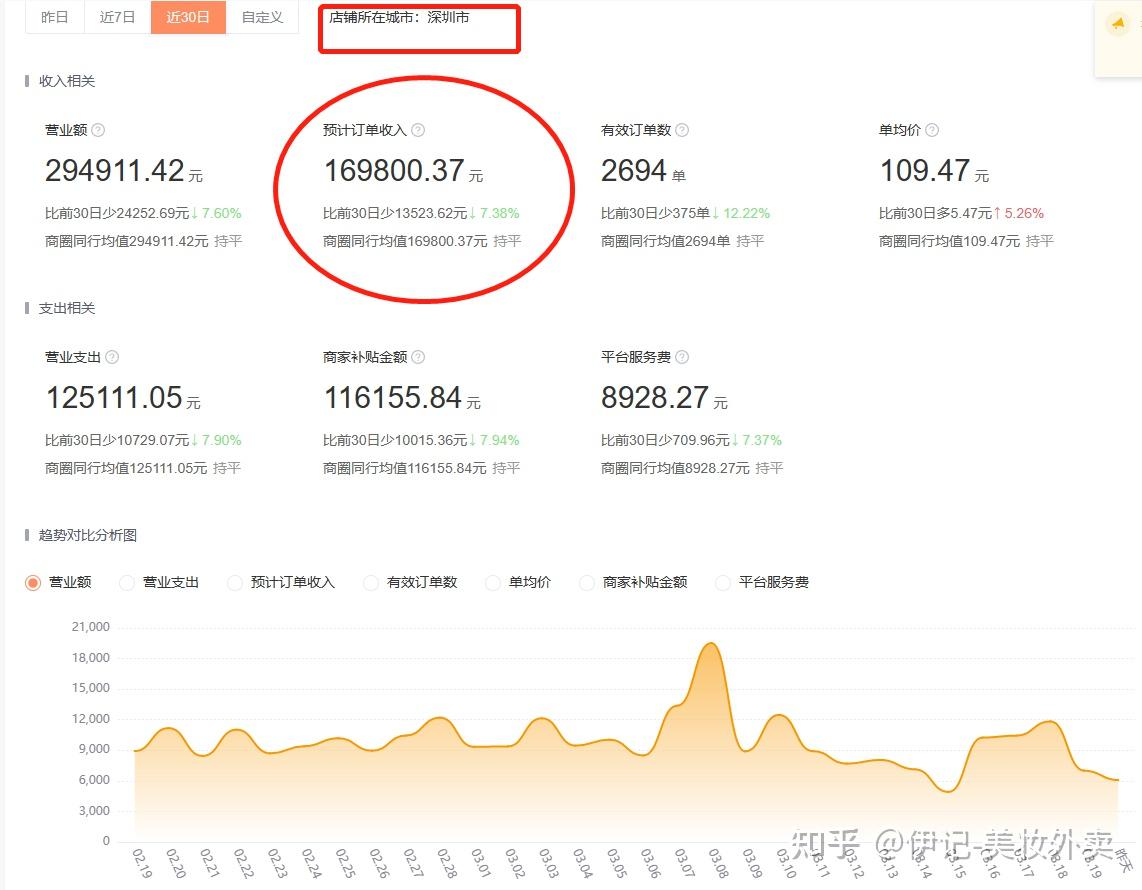1142x890 pixels.
Task: Open the 平台服务费 help icon
Action: 681,357
